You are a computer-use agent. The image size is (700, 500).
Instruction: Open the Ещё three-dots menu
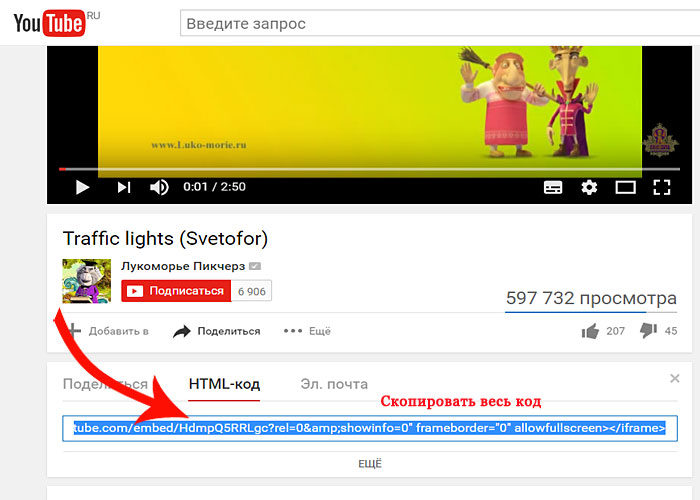click(x=307, y=331)
